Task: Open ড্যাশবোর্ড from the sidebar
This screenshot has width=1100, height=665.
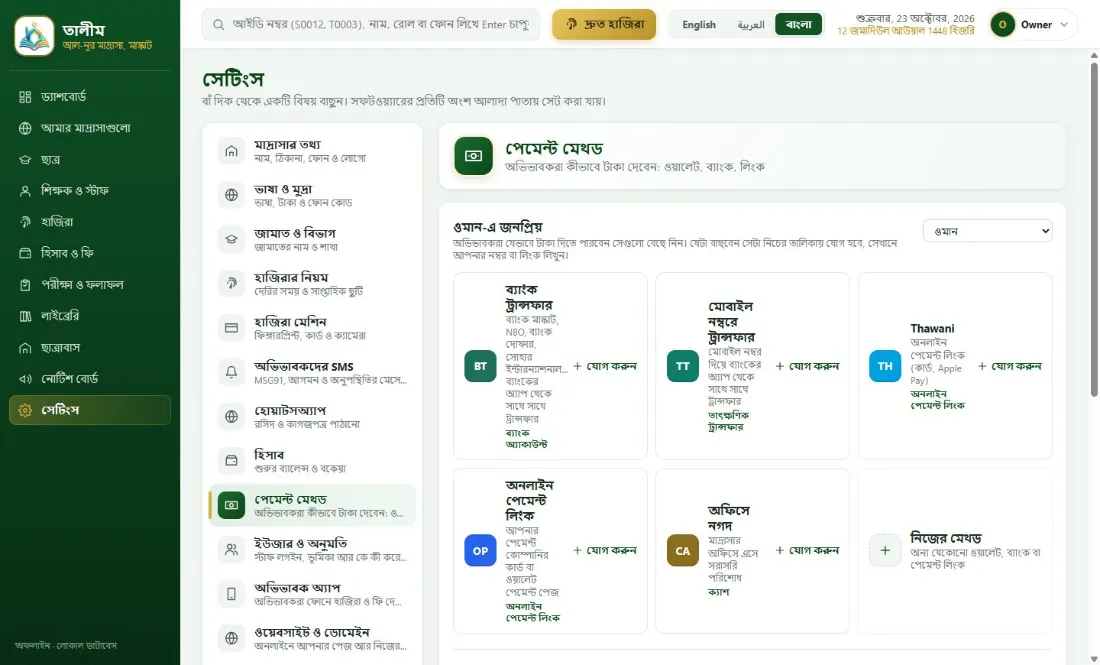Action: (x=90, y=97)
